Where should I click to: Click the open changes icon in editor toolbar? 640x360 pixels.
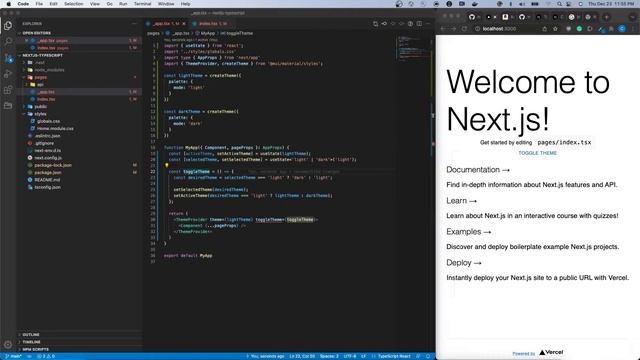click(376, 24)
